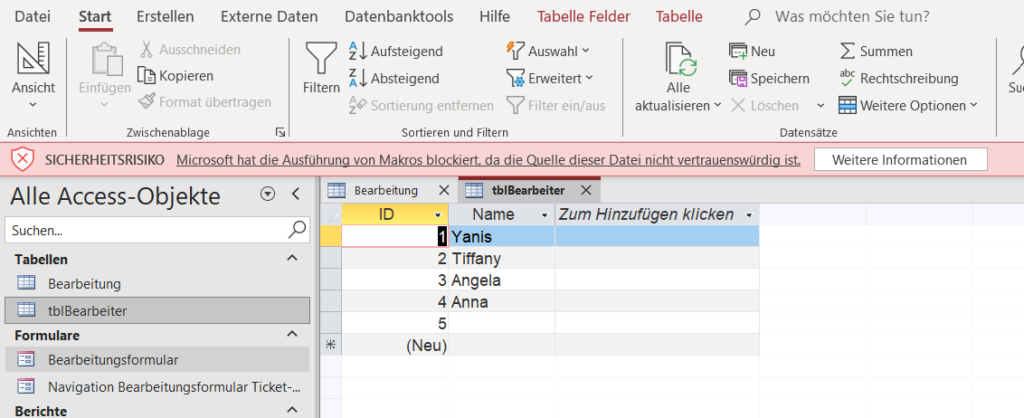Image resolution: width=1024 pixels, height=418 pixels.
Task: Close the tblBearbeiter table tab
Action: coord(586,190)
